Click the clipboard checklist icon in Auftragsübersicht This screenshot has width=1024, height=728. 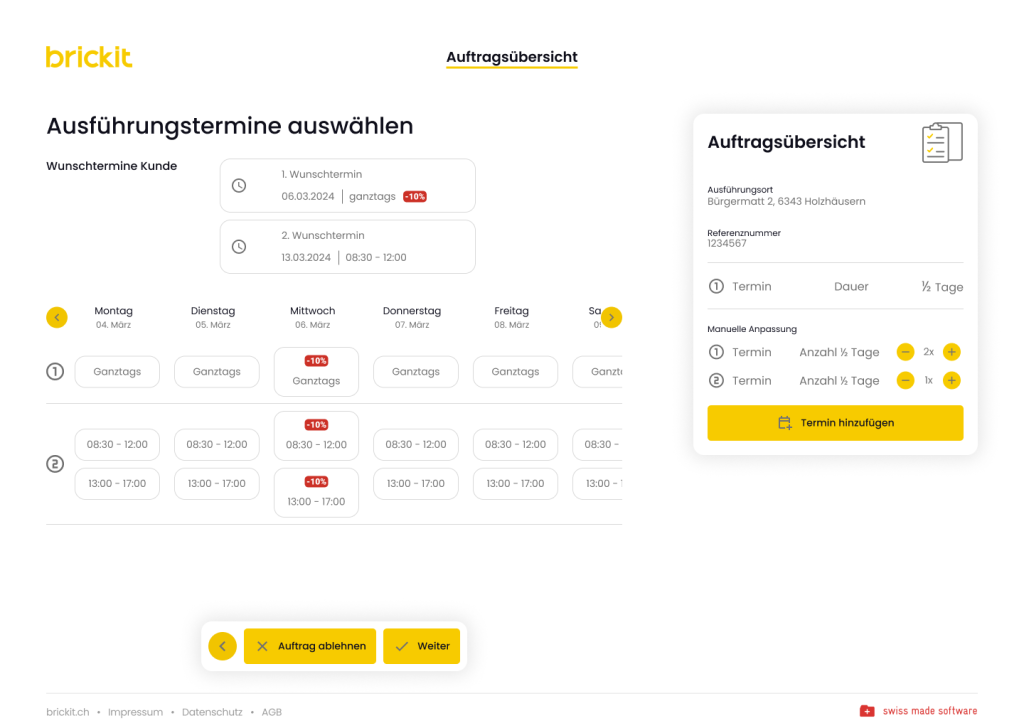tap(942, 142)
